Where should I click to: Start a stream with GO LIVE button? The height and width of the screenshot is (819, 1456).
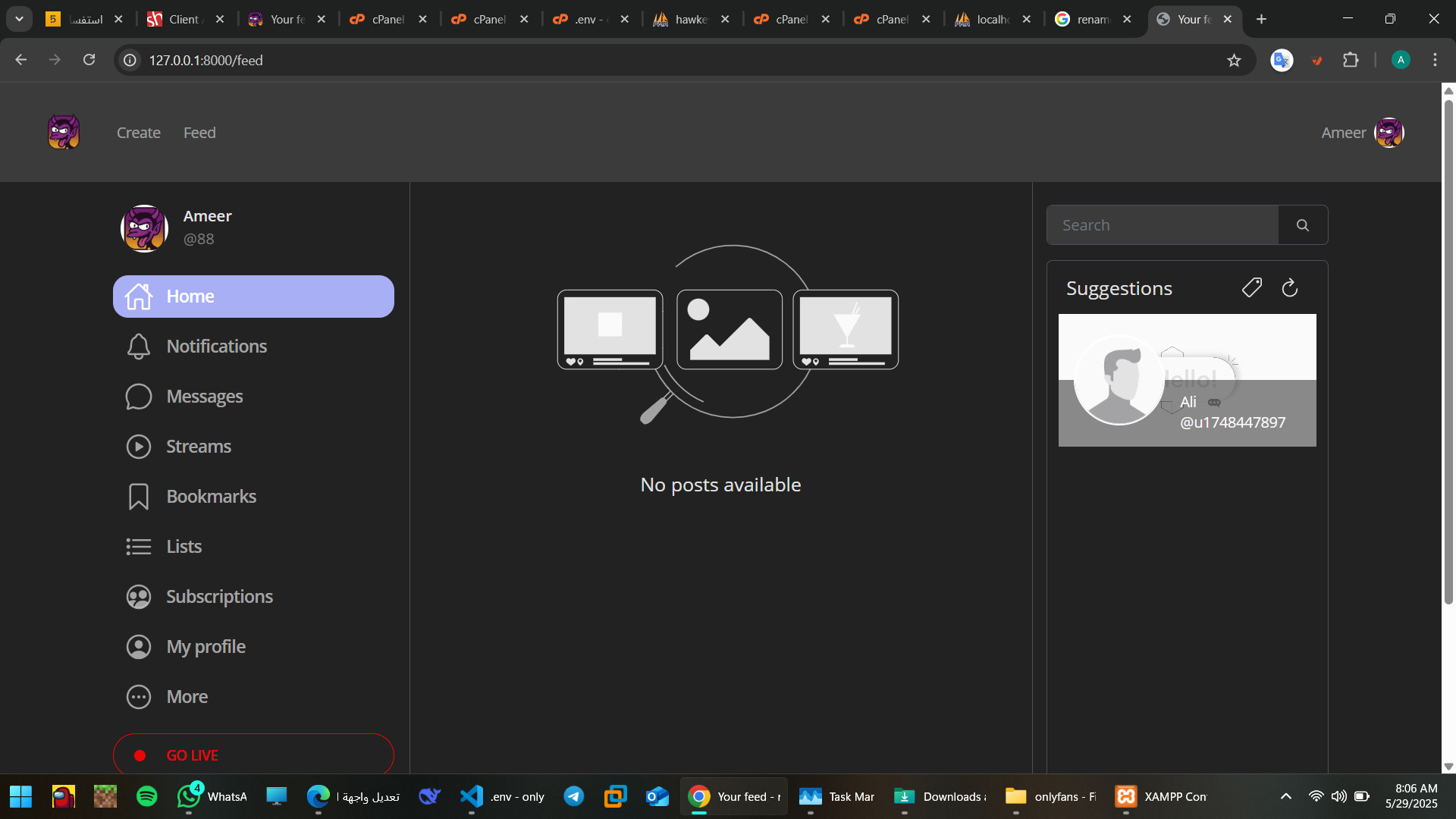tap(253, 755)
